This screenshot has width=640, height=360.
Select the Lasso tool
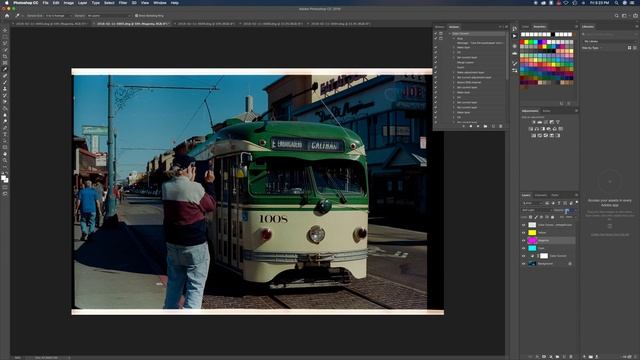[5, 43]
